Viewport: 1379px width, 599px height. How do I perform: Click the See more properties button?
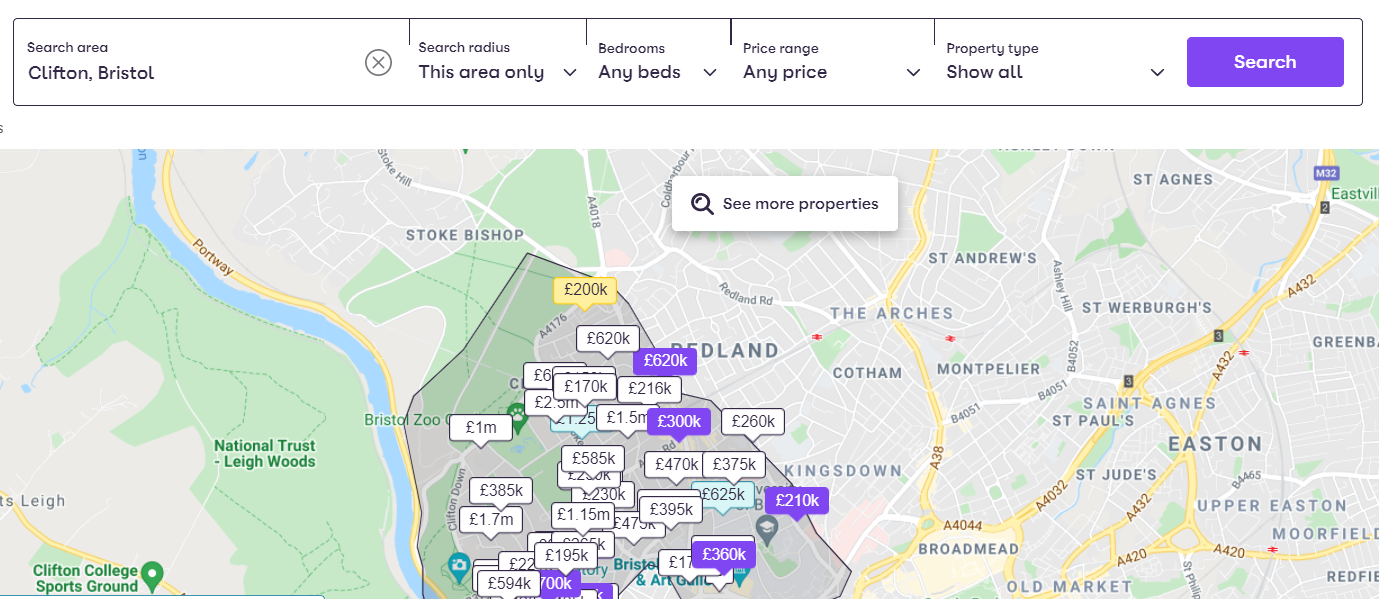coord(785,203)
